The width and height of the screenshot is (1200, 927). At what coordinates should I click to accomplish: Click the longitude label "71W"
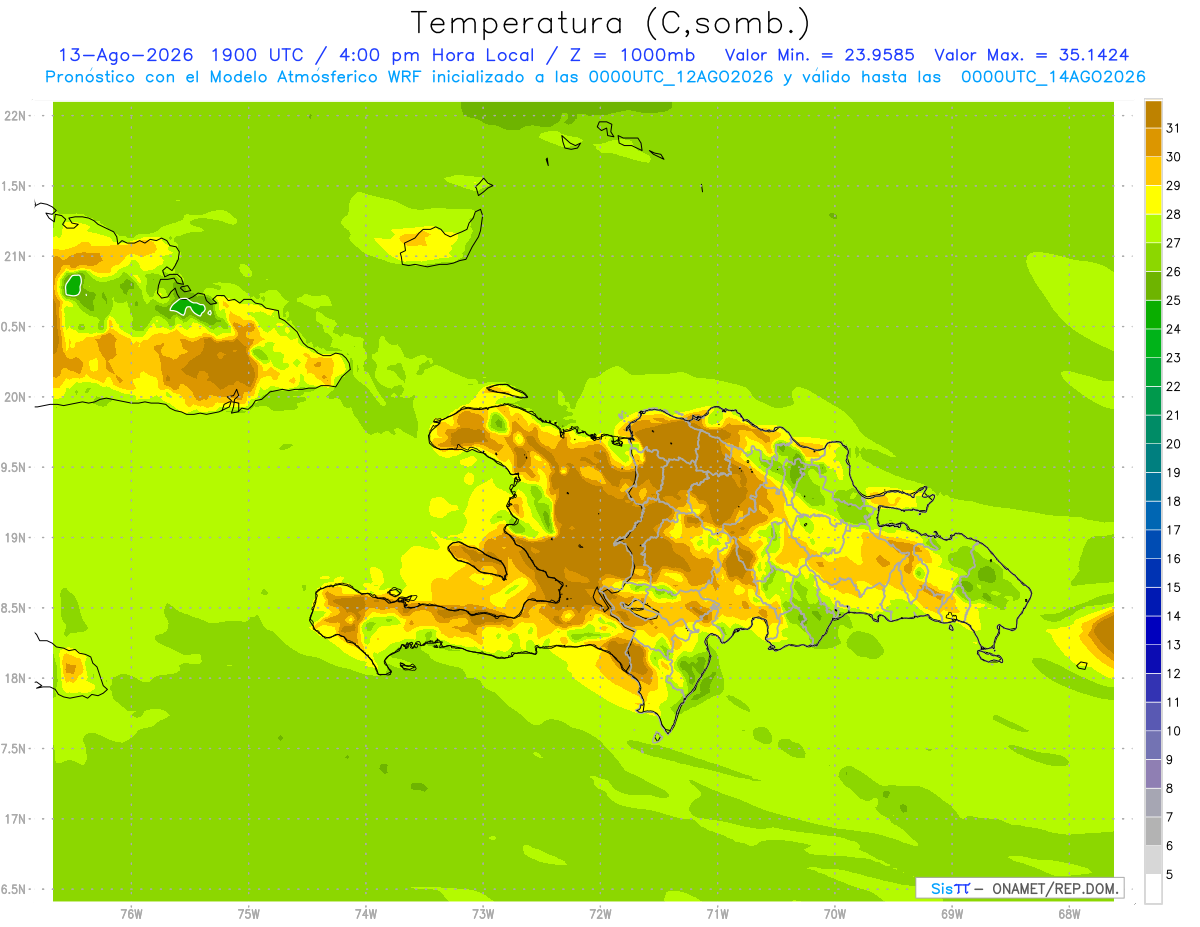[x=717, y=913]
